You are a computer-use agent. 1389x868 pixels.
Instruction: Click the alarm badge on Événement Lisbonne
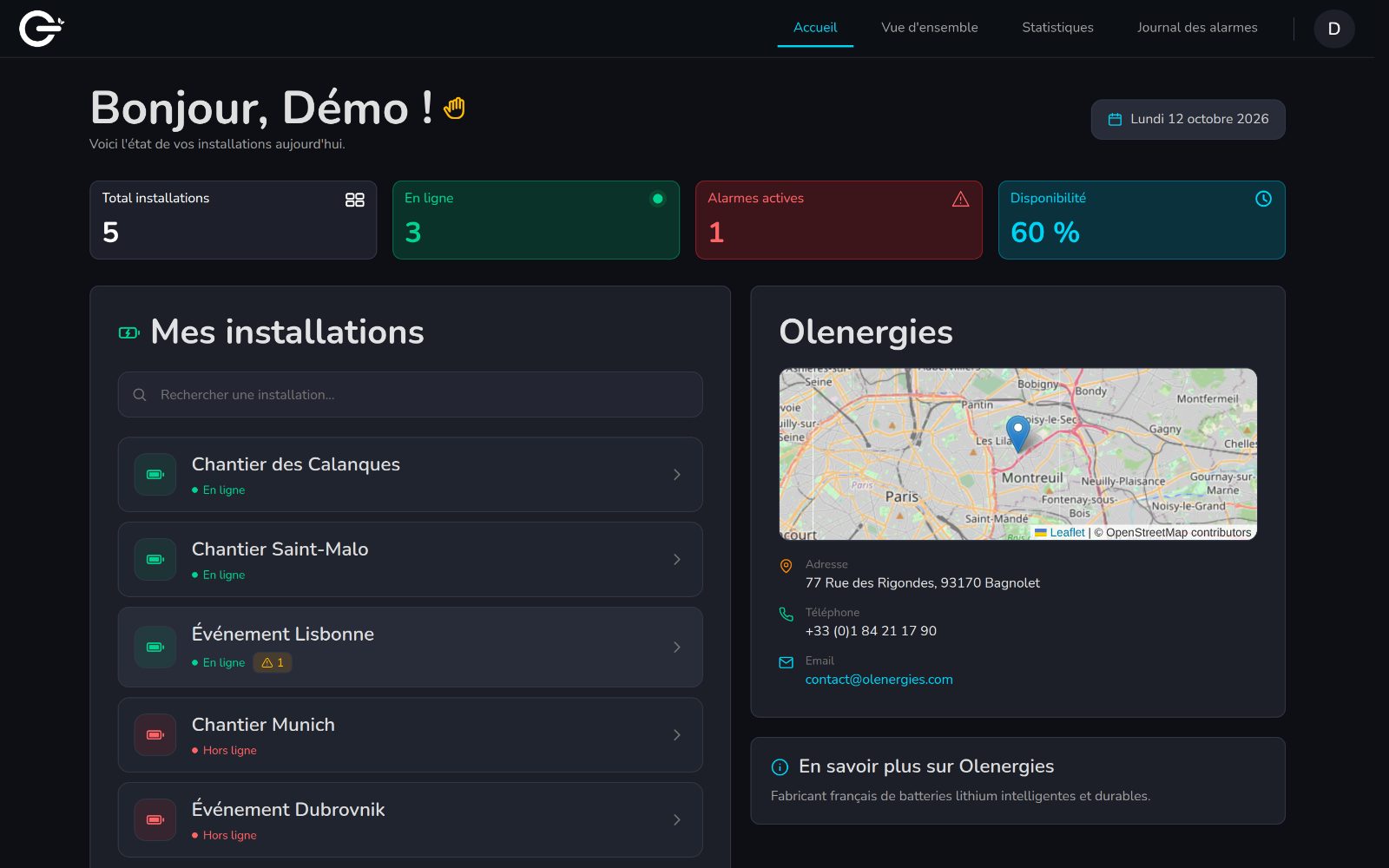[273, 662]
